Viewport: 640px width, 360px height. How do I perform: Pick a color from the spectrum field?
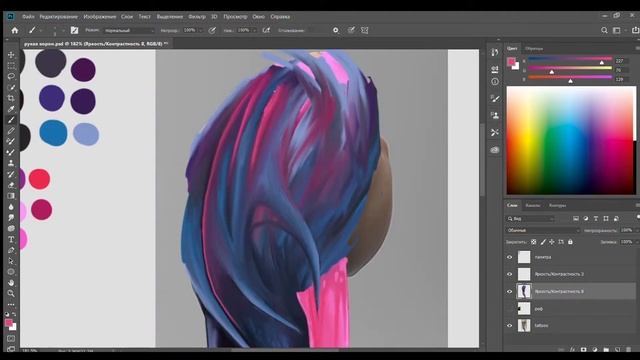[570, 140]
